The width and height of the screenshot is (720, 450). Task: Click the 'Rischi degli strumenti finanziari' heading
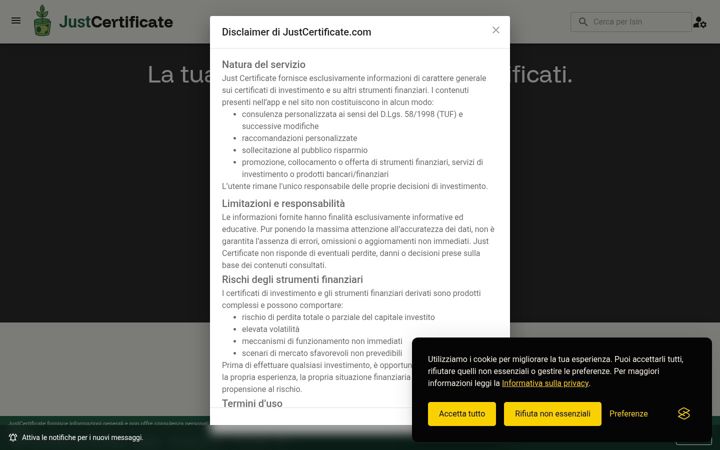[292, 279]
